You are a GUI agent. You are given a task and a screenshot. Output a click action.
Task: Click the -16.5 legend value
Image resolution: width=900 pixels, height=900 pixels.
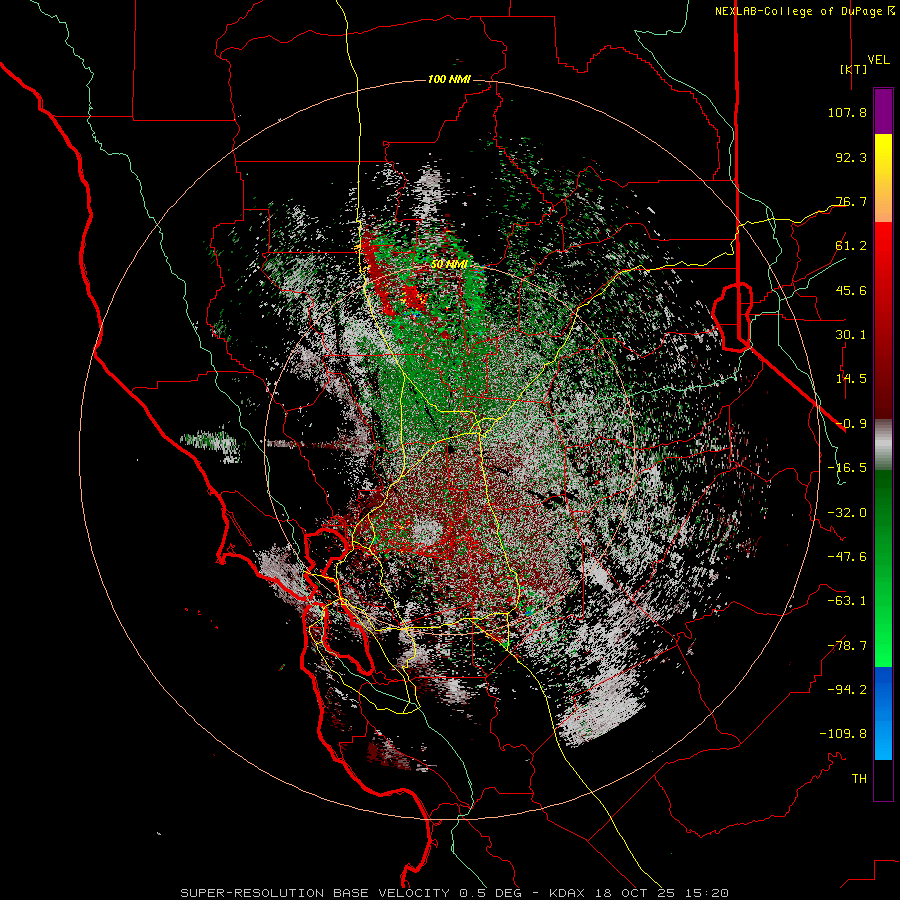click(847, 468)
